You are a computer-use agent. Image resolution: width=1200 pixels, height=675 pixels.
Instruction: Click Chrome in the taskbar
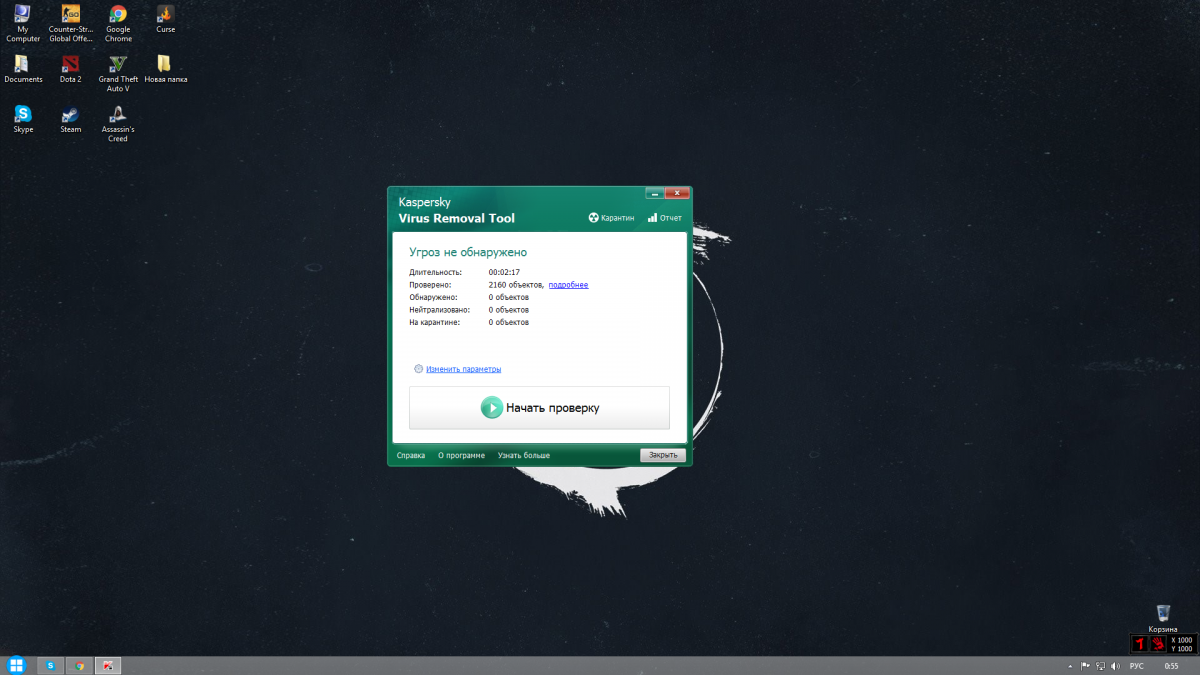[x=80, y=665]
